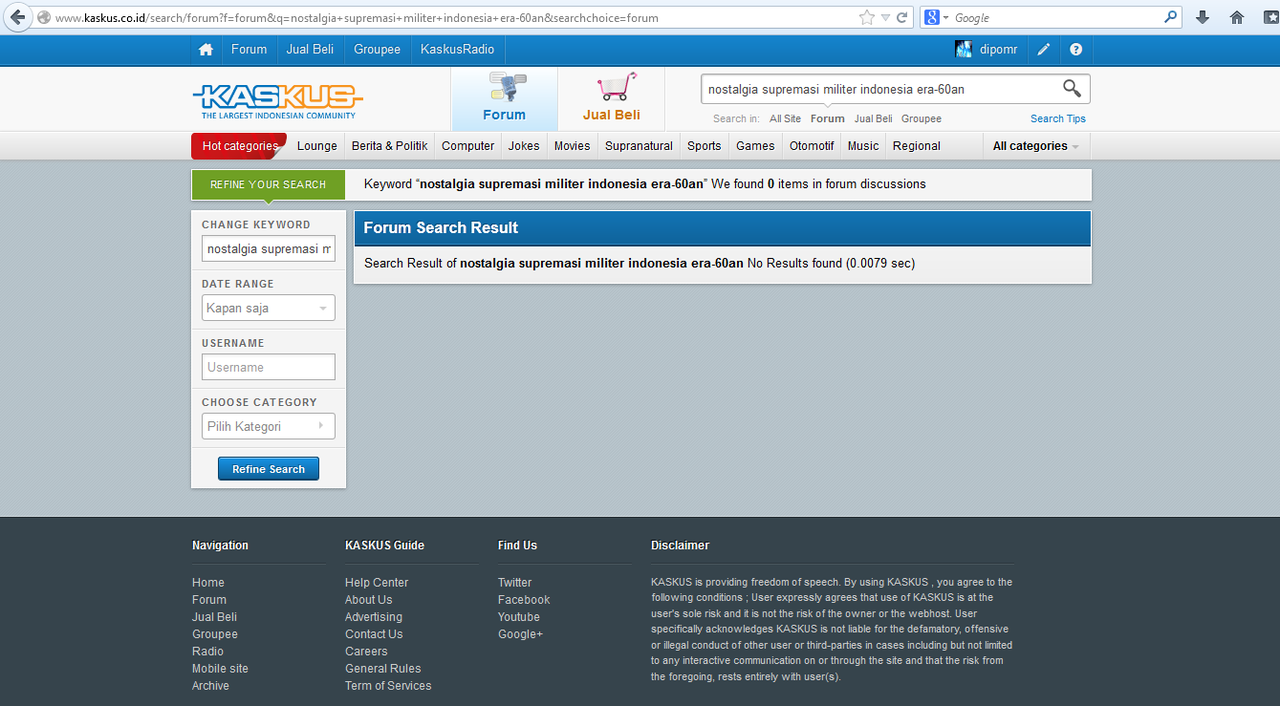Click the Kaskus search magnifier button
1280x706 pixels.
1072,88
